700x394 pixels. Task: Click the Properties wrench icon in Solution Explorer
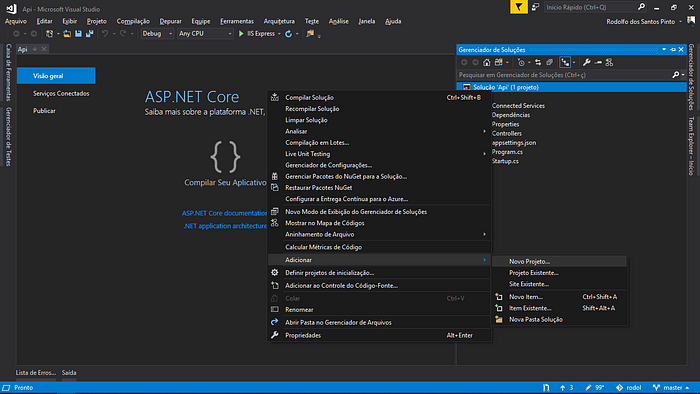(x=587, y=62)
